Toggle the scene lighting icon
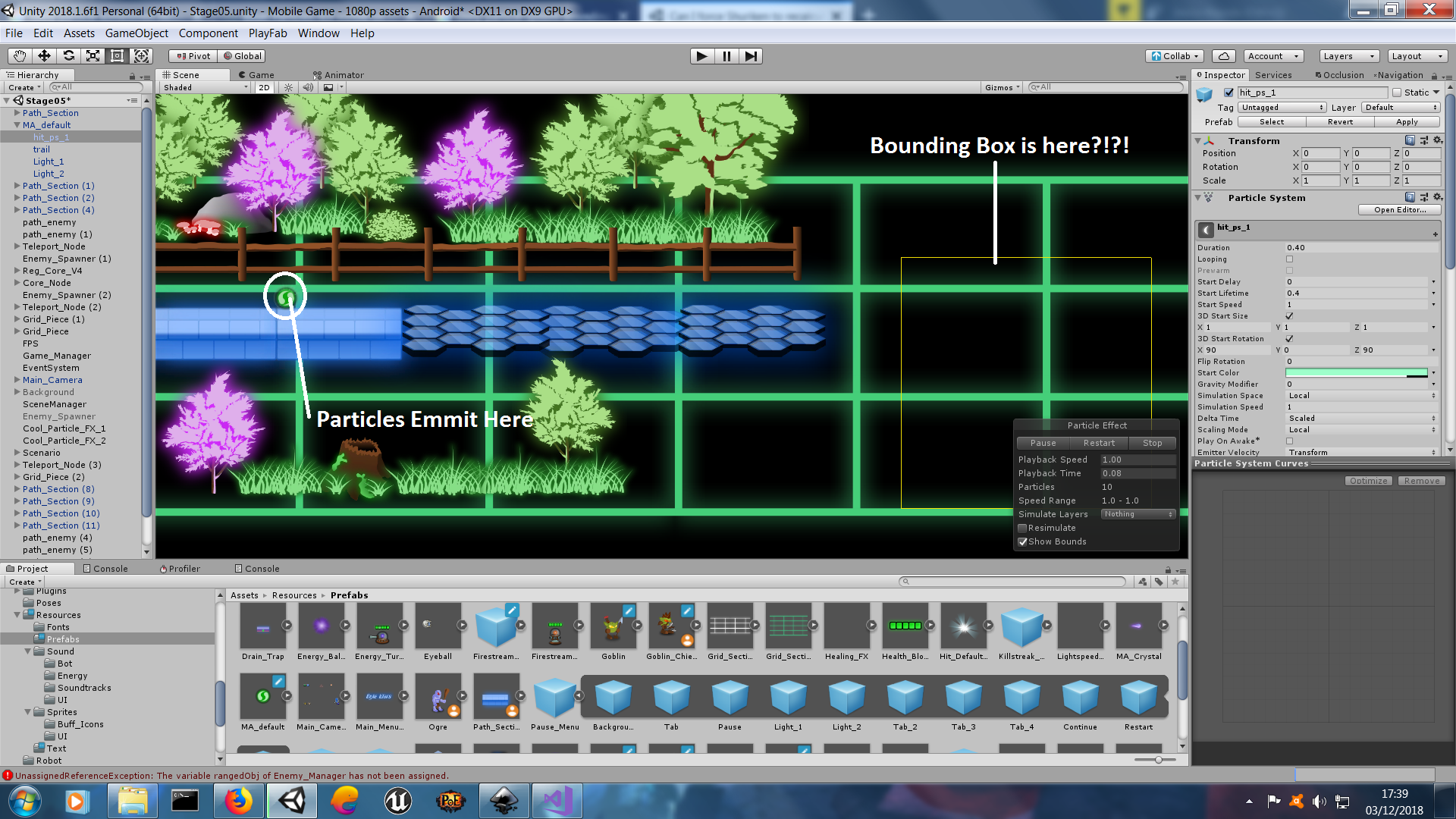 click(288, 87)
